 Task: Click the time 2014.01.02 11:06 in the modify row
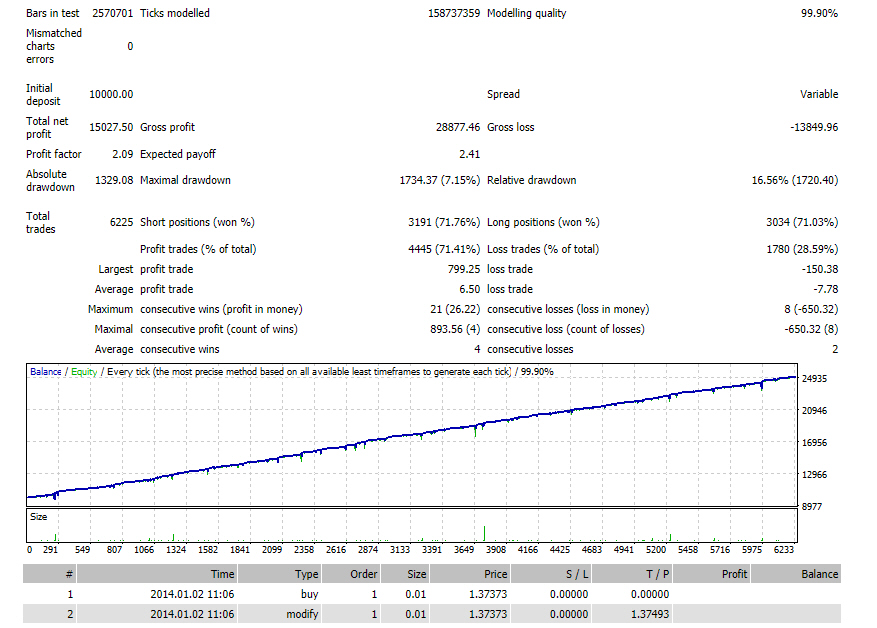click(x=192, y=614)
